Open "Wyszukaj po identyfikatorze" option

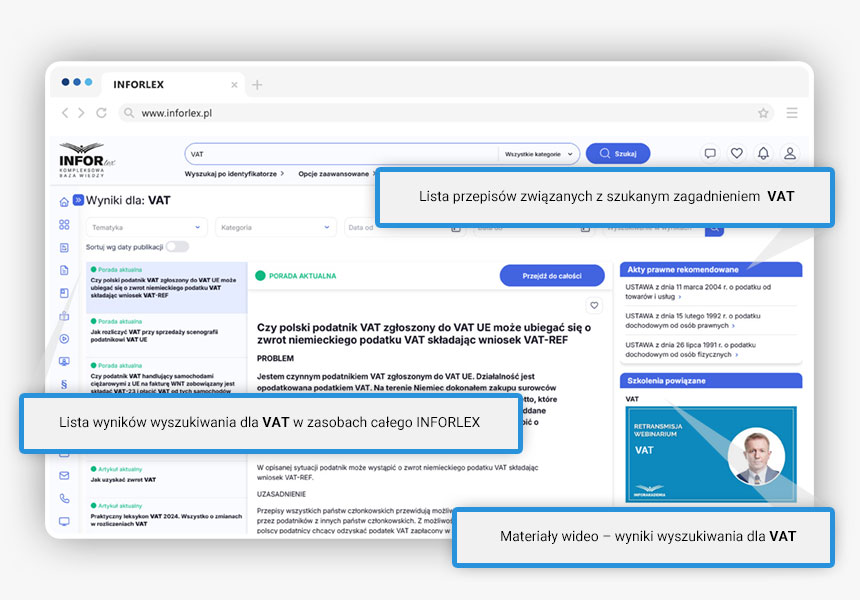[x=233, y=174]
